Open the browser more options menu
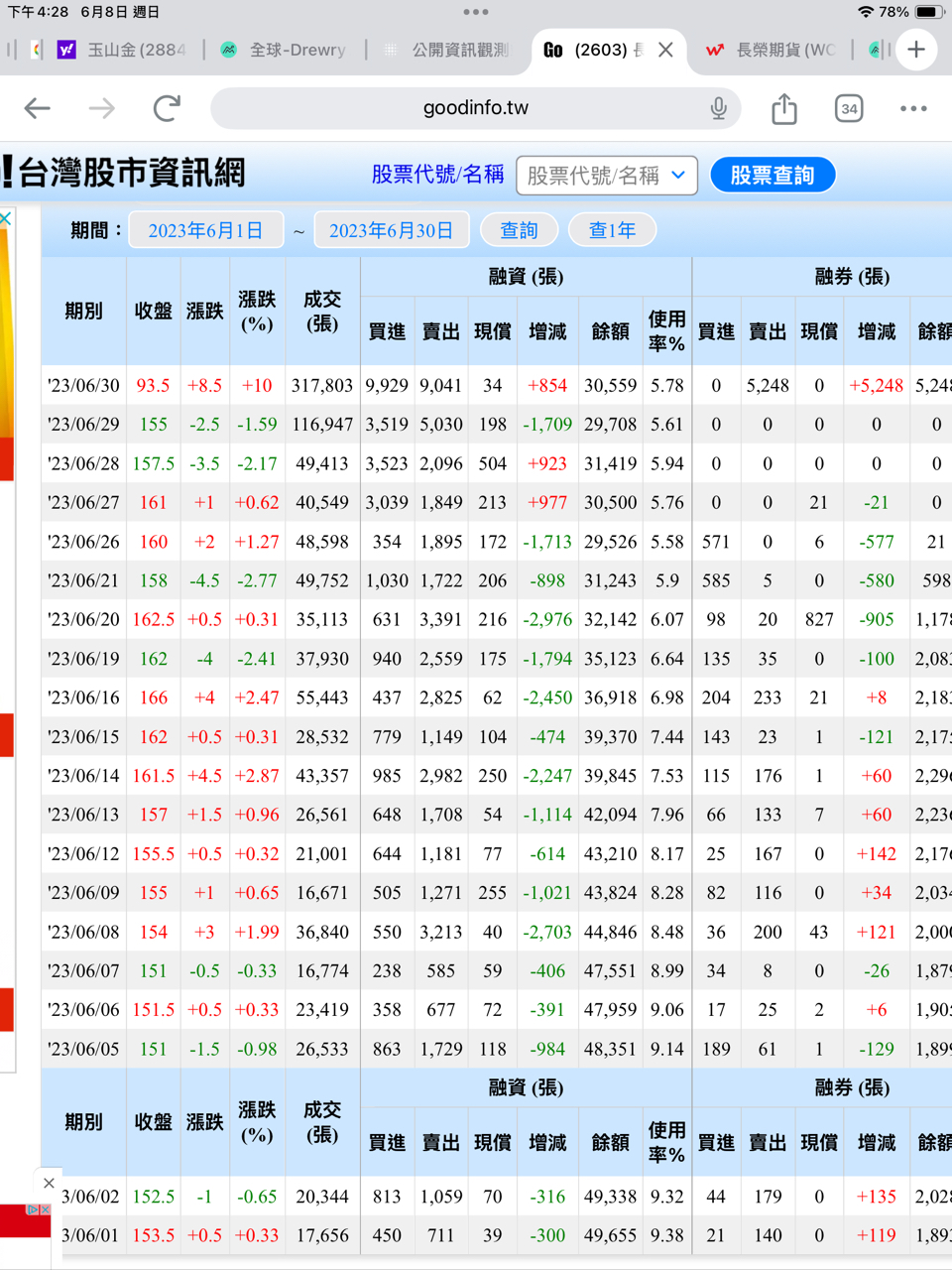Image resolution: width=952 pixels, height=1270 pixels. pos(913,108)
